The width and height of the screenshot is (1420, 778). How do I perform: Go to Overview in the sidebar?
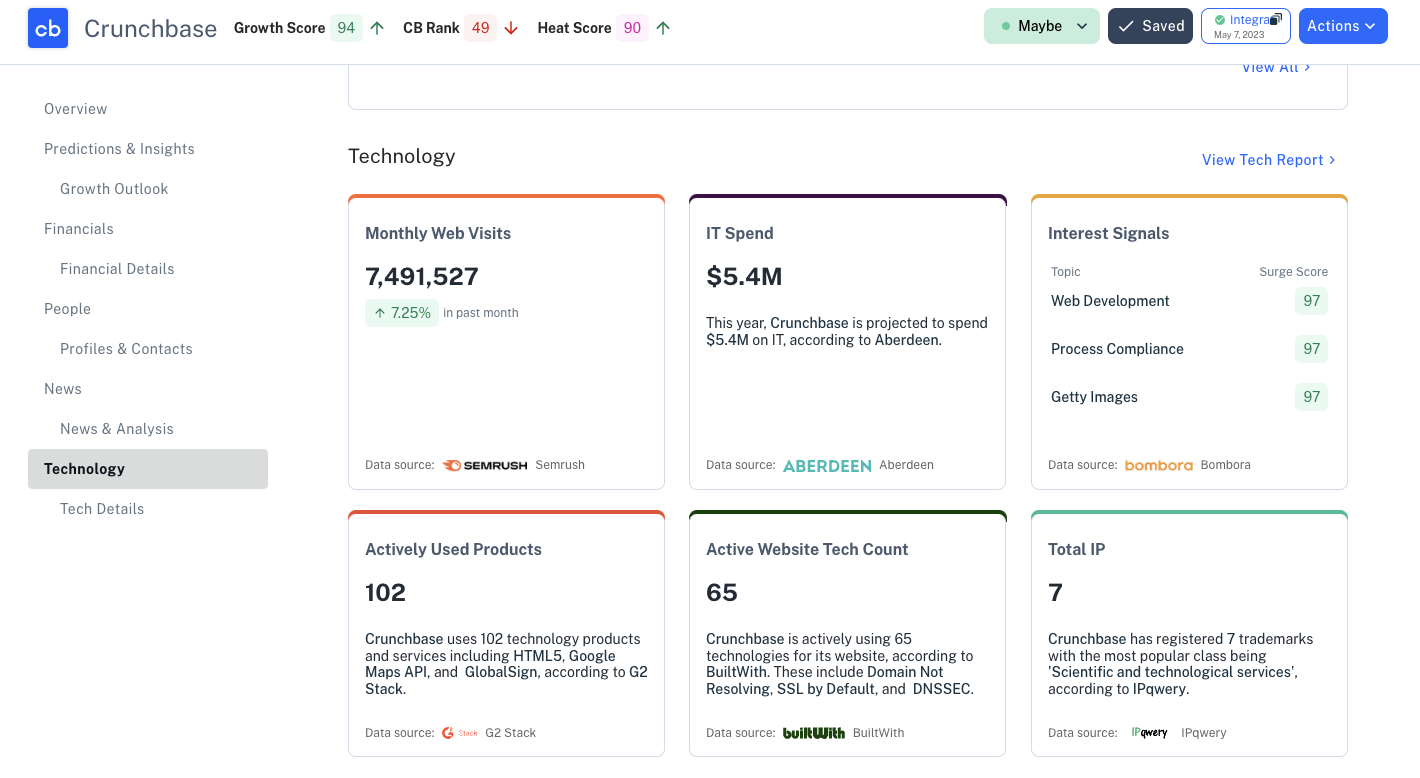point(76,109)
